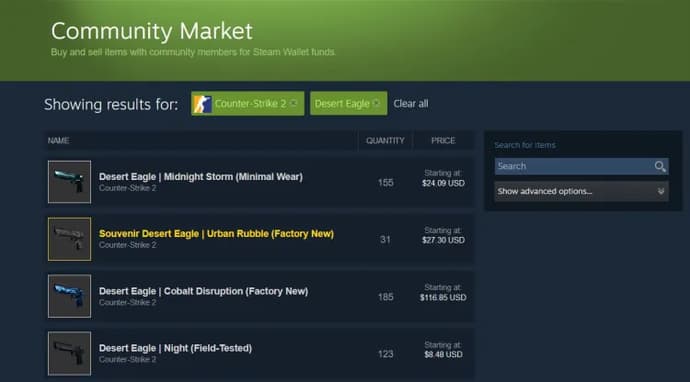Expand Show advanced options chevron

661,191
